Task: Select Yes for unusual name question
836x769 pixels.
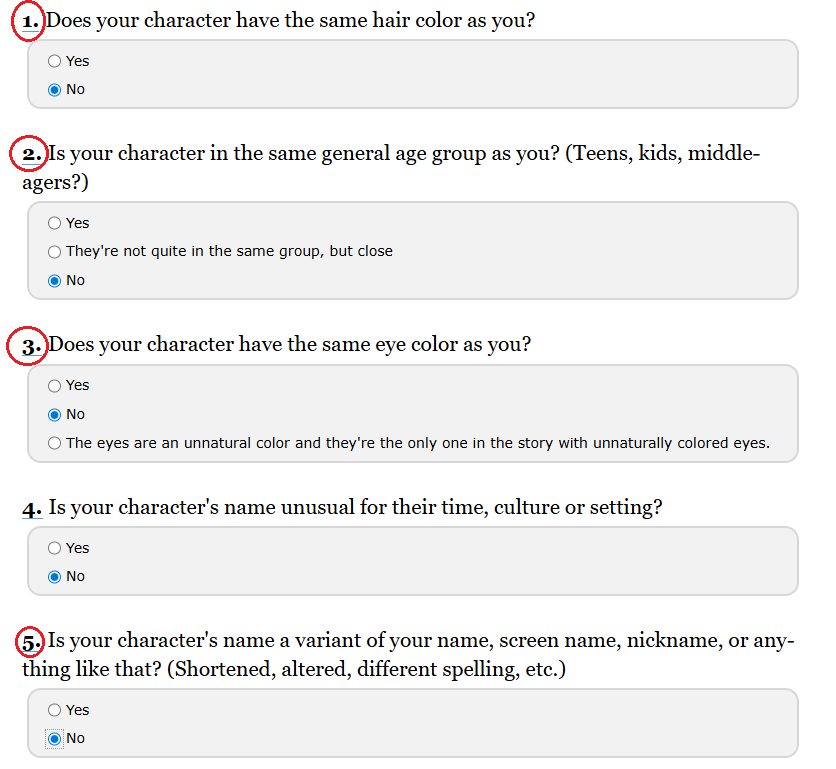Action: point(54,548)
